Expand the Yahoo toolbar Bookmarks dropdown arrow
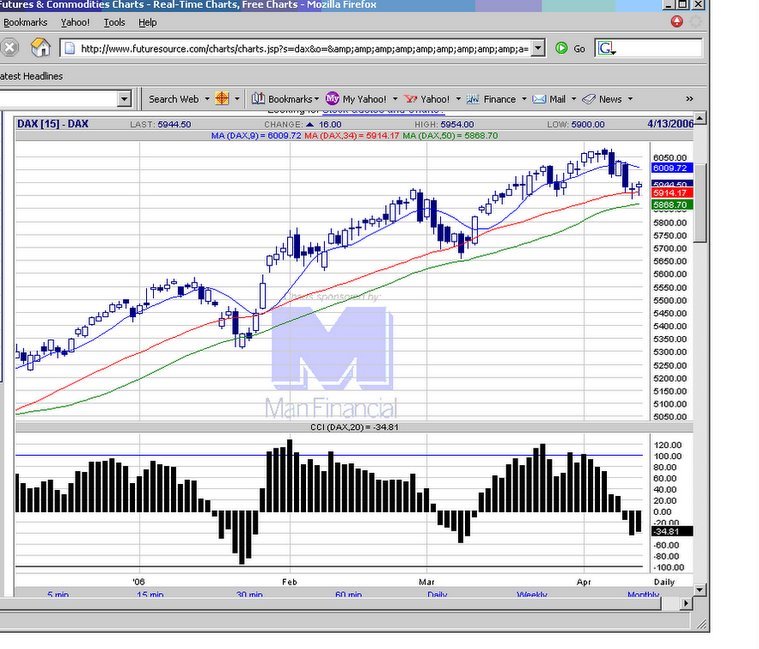The width and height of the screenshot is (759, 649). click(317, 99)
